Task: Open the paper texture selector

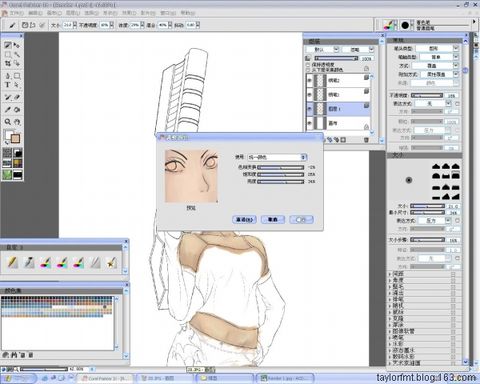Action: click(x=7, y=153)
